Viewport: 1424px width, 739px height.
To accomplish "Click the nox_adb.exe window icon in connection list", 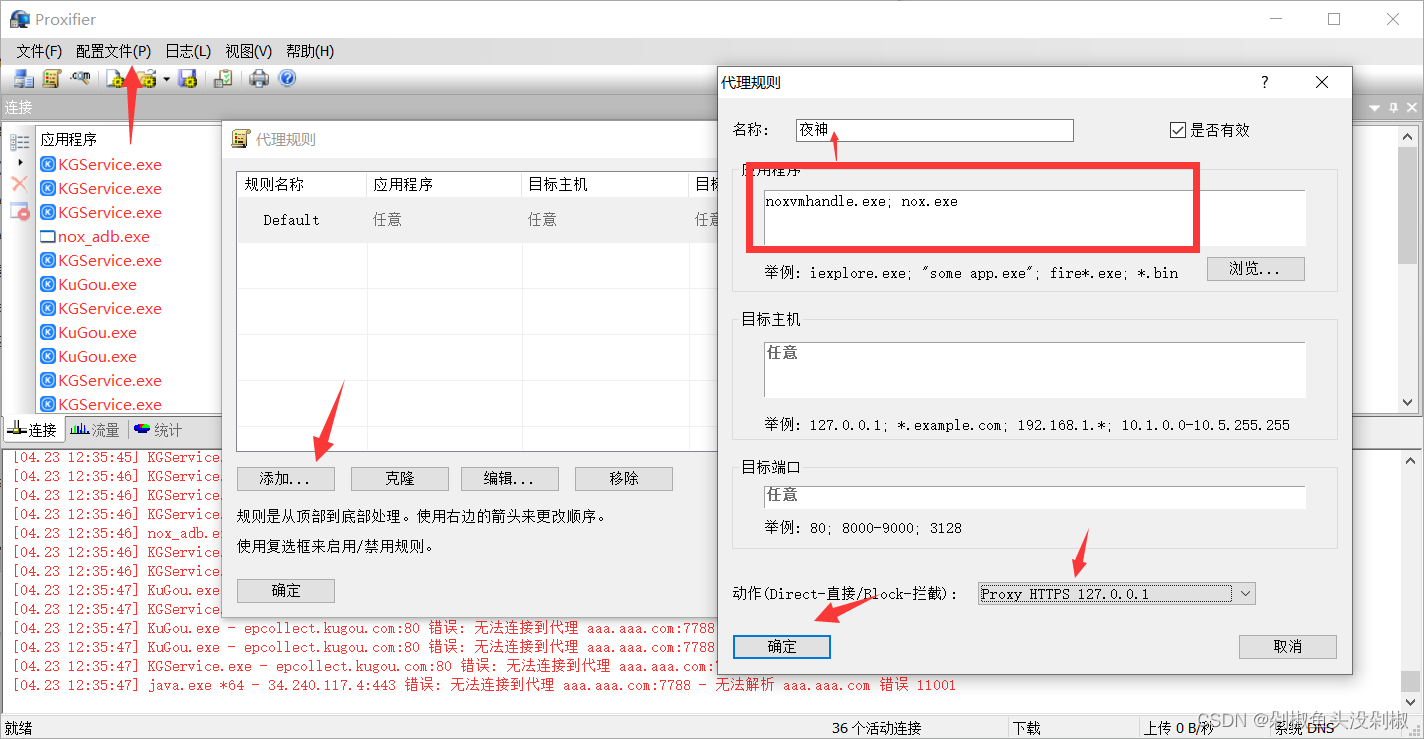I will [47, 237].
